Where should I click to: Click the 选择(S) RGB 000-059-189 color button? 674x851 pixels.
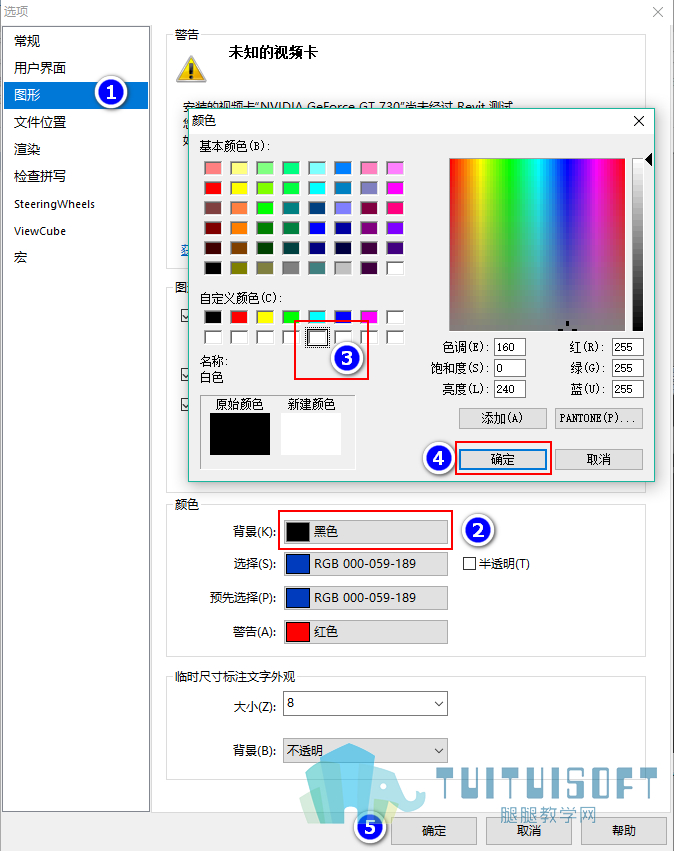(366, 564)
